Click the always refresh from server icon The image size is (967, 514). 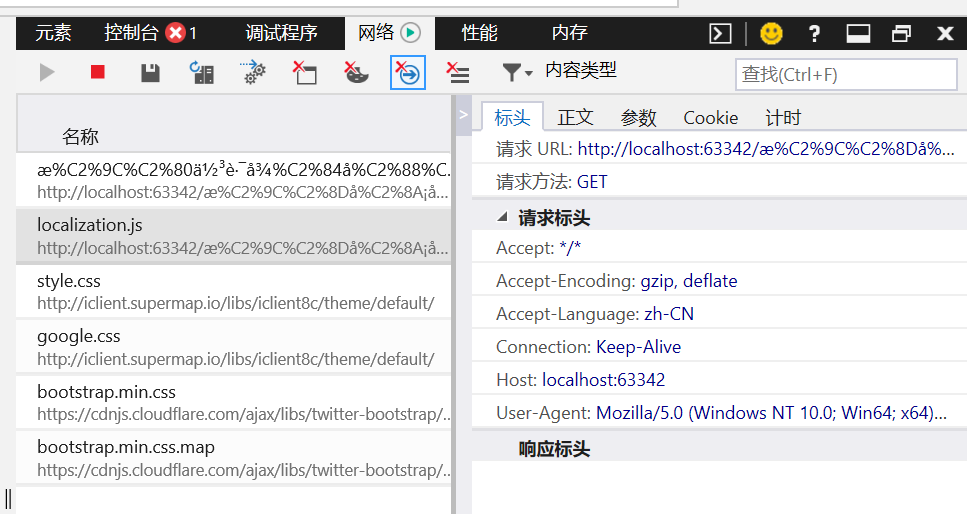click(202, 72)
